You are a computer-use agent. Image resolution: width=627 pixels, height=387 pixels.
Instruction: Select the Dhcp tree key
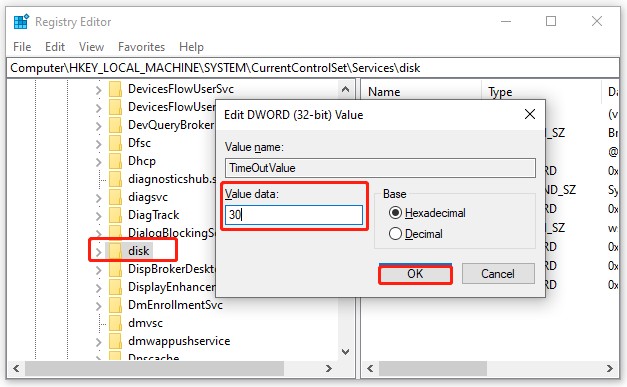pos(142,161)
